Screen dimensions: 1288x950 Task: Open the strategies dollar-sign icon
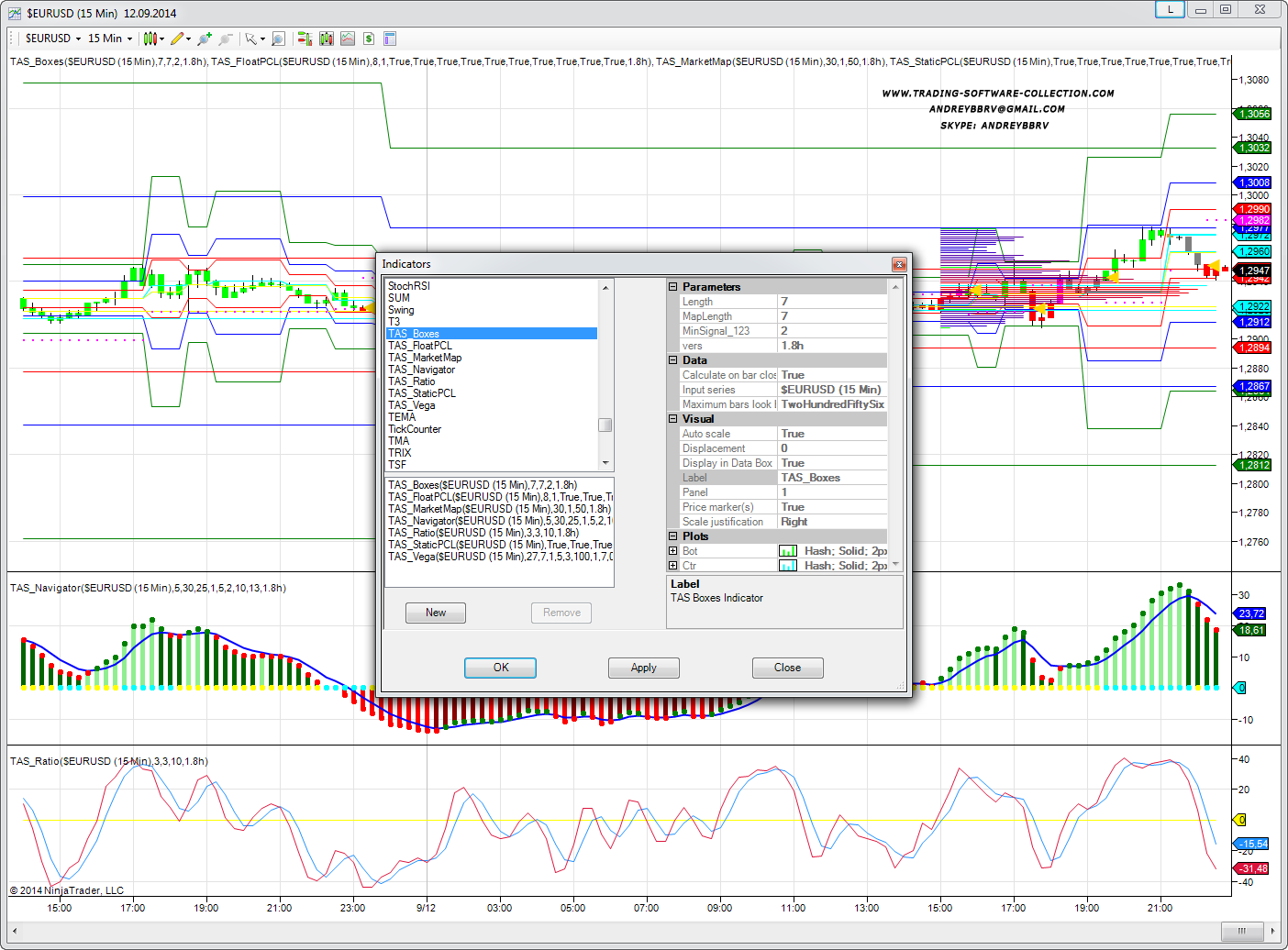[x=368, y=39]
